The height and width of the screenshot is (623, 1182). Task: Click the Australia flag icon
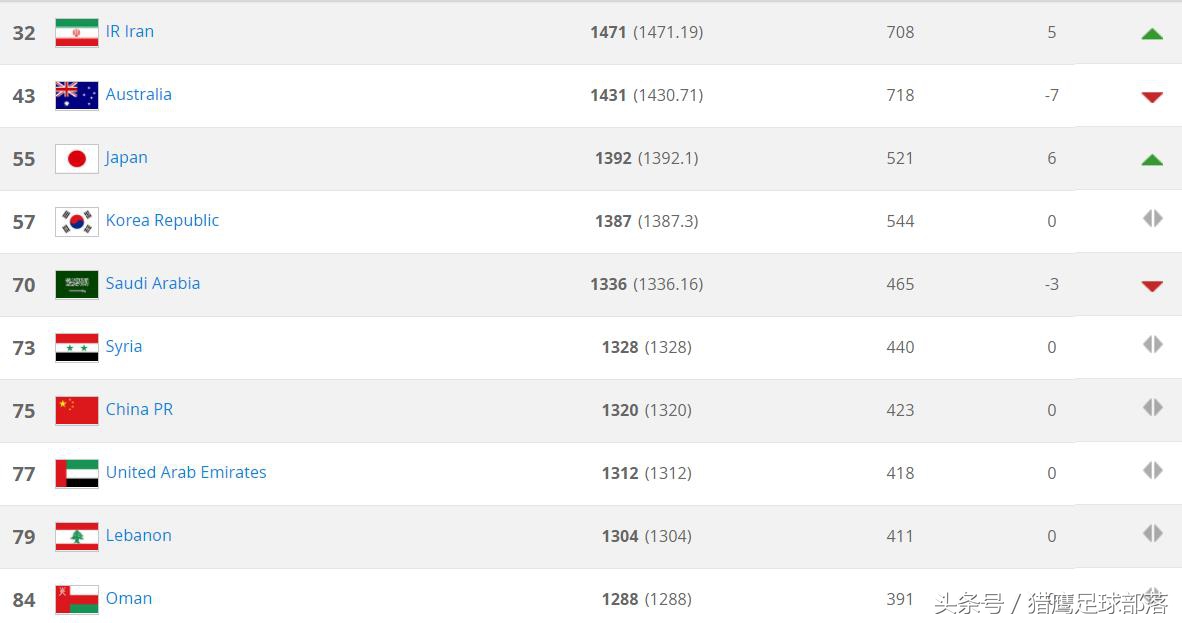[x=77, y=96]
